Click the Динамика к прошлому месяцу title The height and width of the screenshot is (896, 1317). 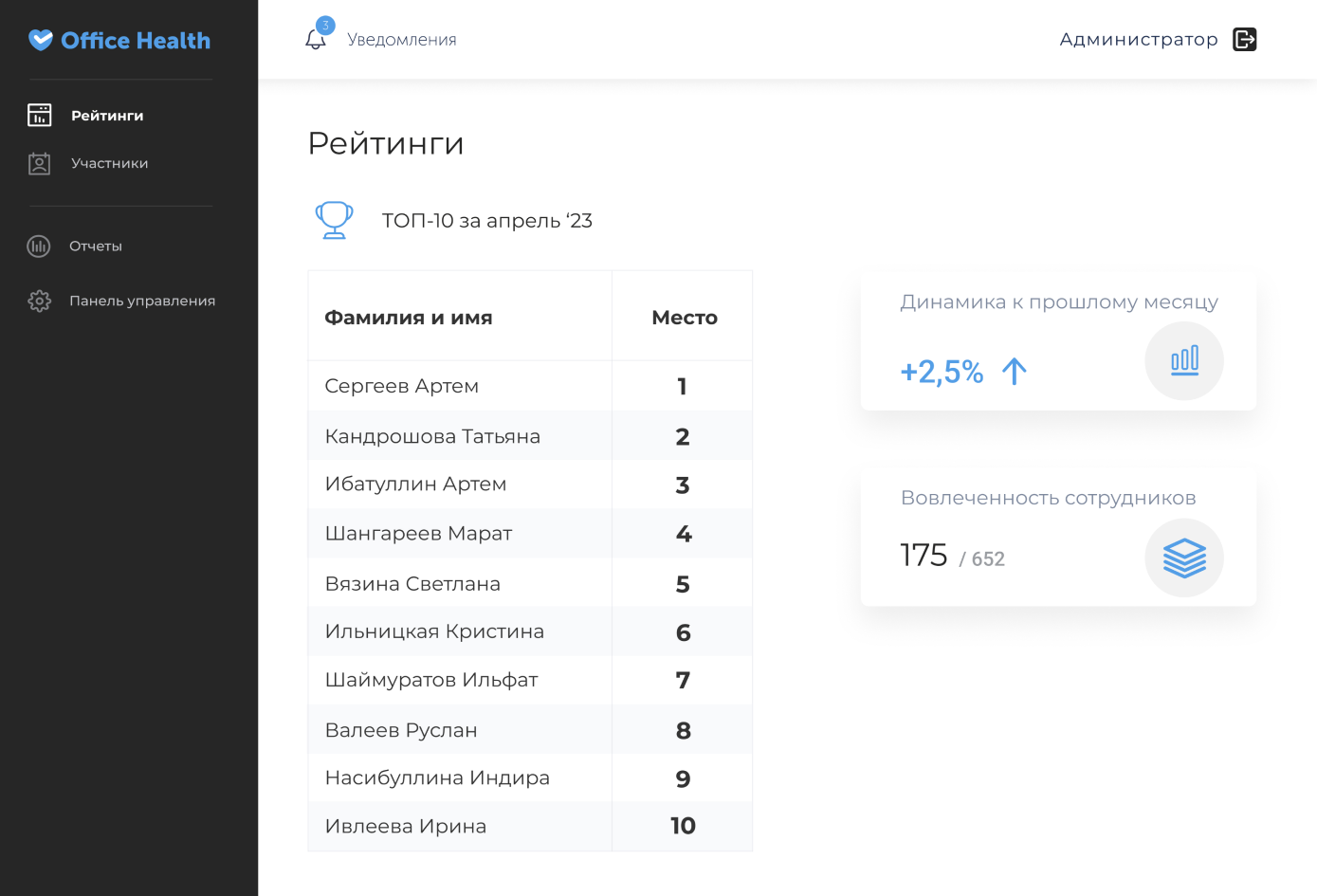tap(1059, 302)
